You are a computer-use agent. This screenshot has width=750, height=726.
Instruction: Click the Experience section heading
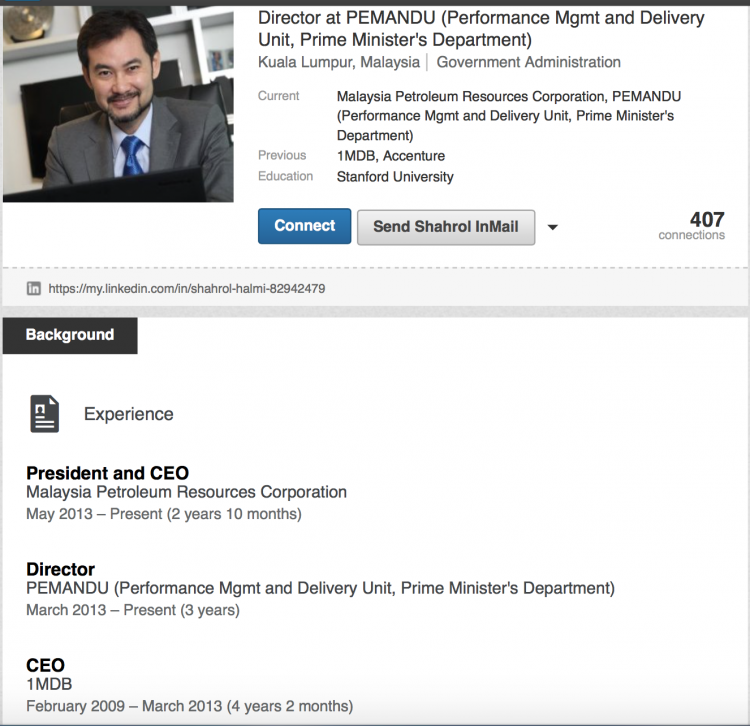coord(129,414)
